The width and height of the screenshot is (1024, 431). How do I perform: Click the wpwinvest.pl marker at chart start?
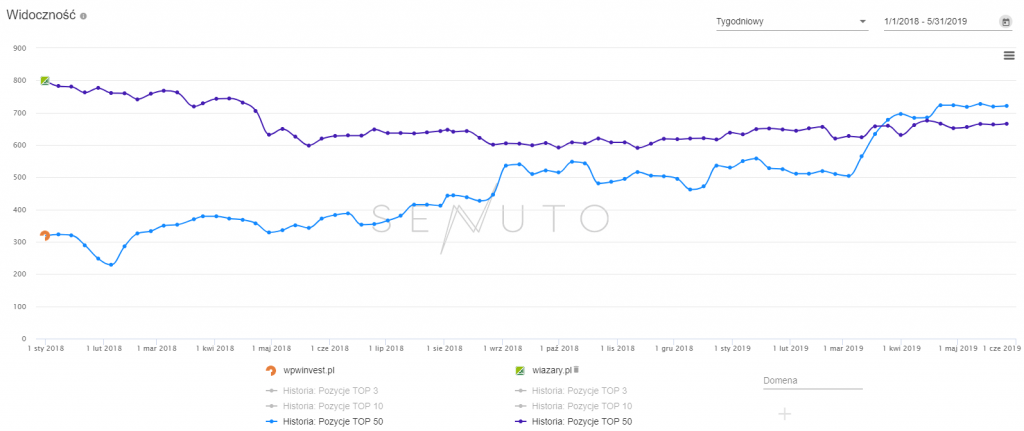[x=45, y=236]
